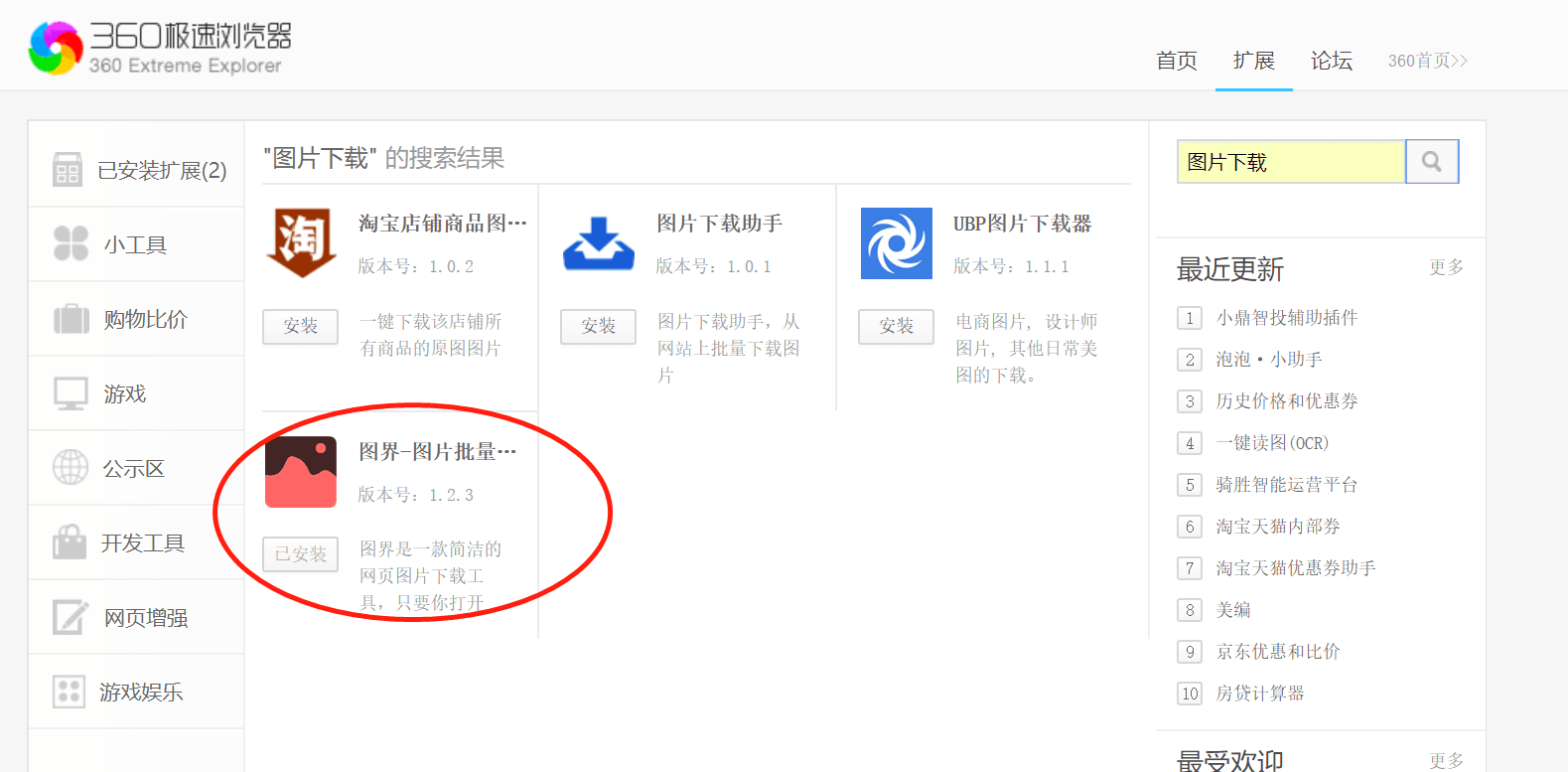Open the 论坛 tab
The image size is (1568, 772).
(x=1332, y=61)
